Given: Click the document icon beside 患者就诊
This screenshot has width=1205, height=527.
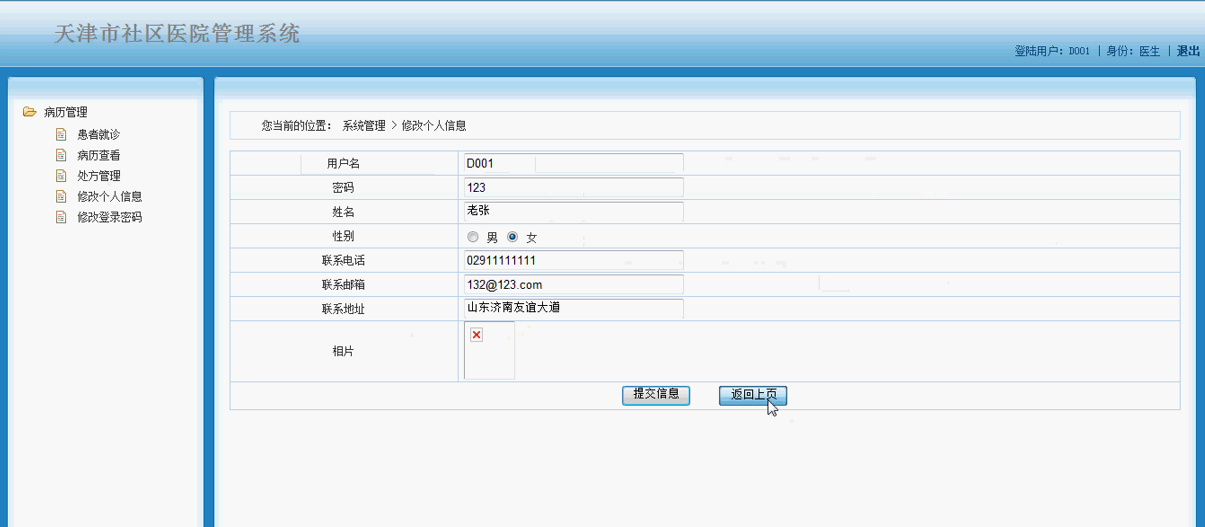Looking at the screenshot, I should 61,134.
